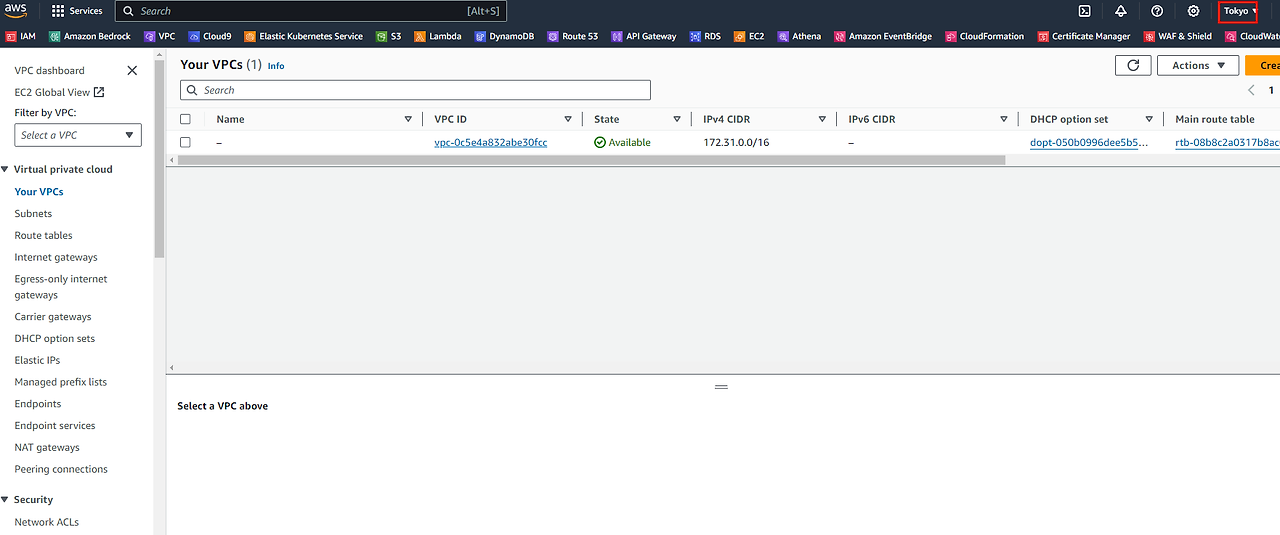The width and height of the screenshot is (1280, 535).
Task: Open Cloud9 shortcut
Action: (x=210, y=36)
